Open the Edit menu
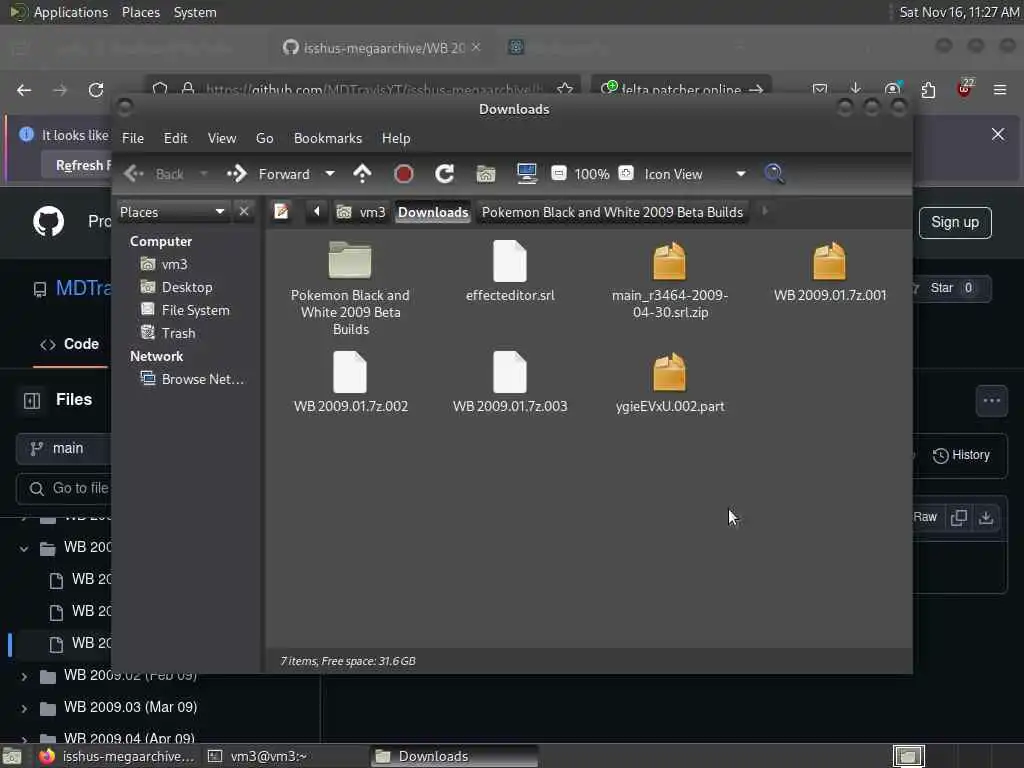1024x768 pixels. pyautogui.click(x=175, y=138)
